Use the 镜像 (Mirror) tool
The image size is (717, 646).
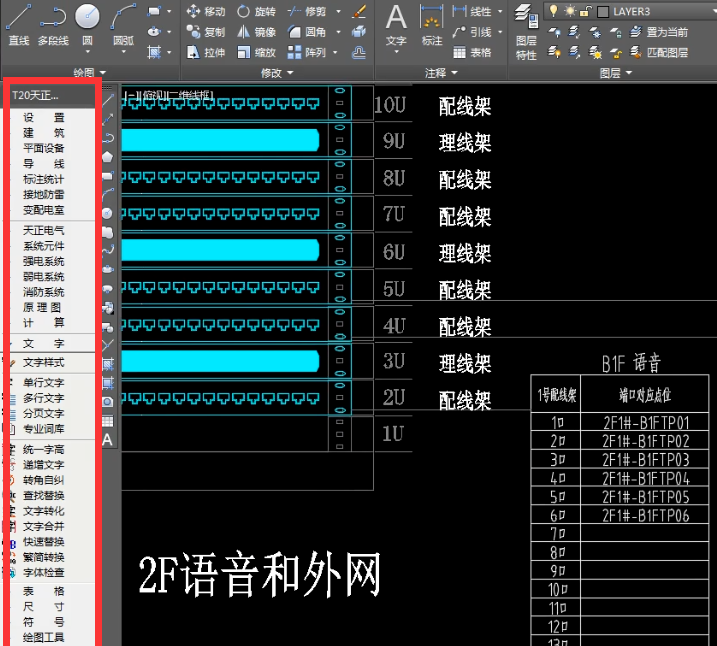256,32
